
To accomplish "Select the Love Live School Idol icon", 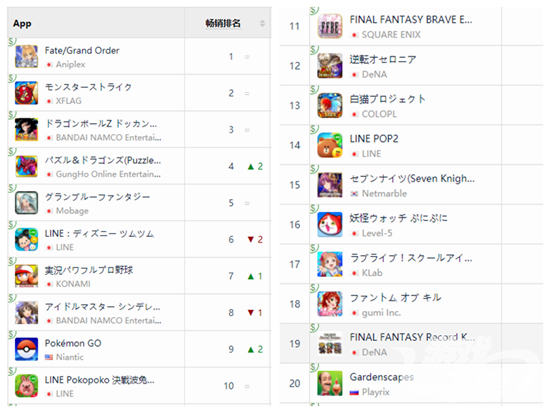I will [x=330, y=264].
